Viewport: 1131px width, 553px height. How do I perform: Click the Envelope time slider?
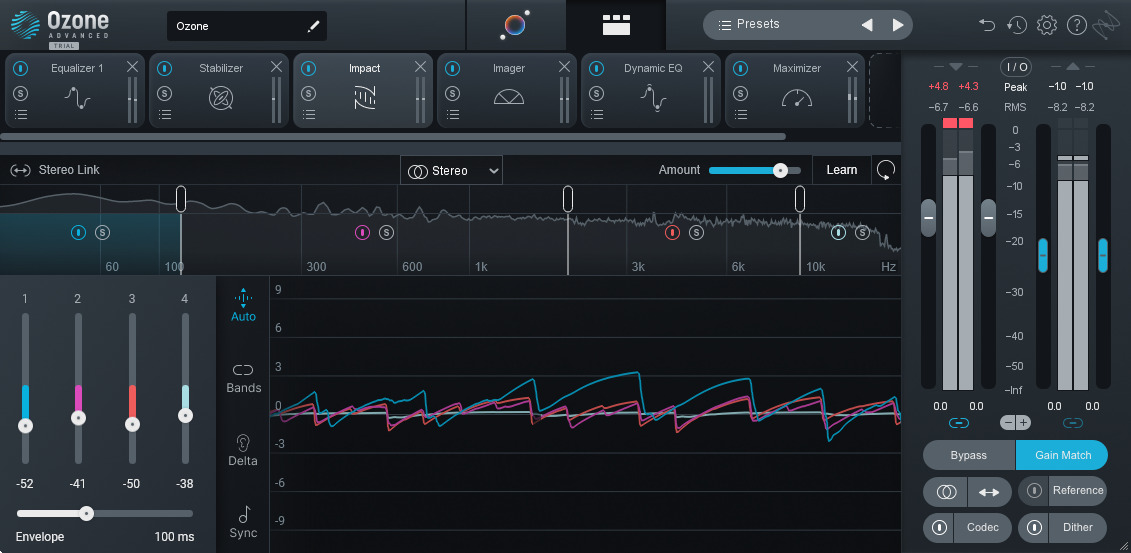pyautogui.click(x=105, y=514)
